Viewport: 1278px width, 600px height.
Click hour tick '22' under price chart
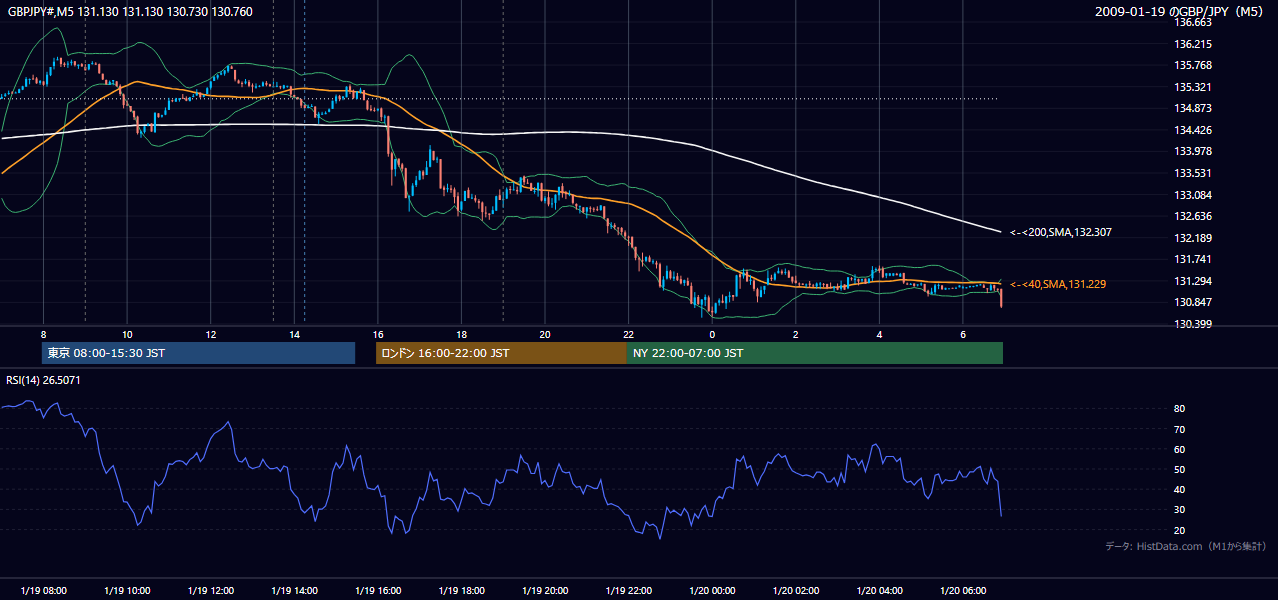tap(628, 334)
